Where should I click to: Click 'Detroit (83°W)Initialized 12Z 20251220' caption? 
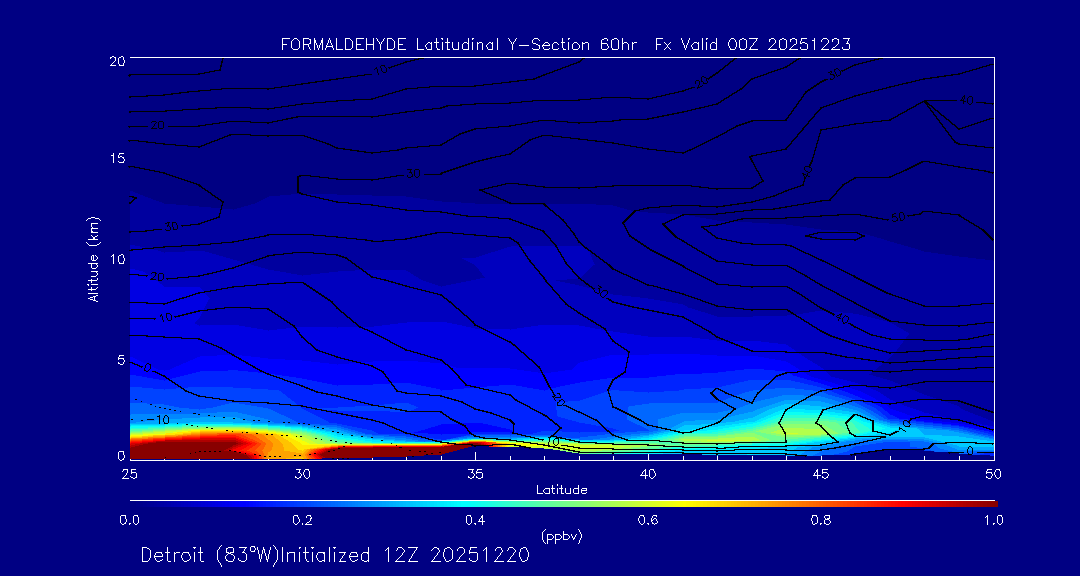(335, 555)
